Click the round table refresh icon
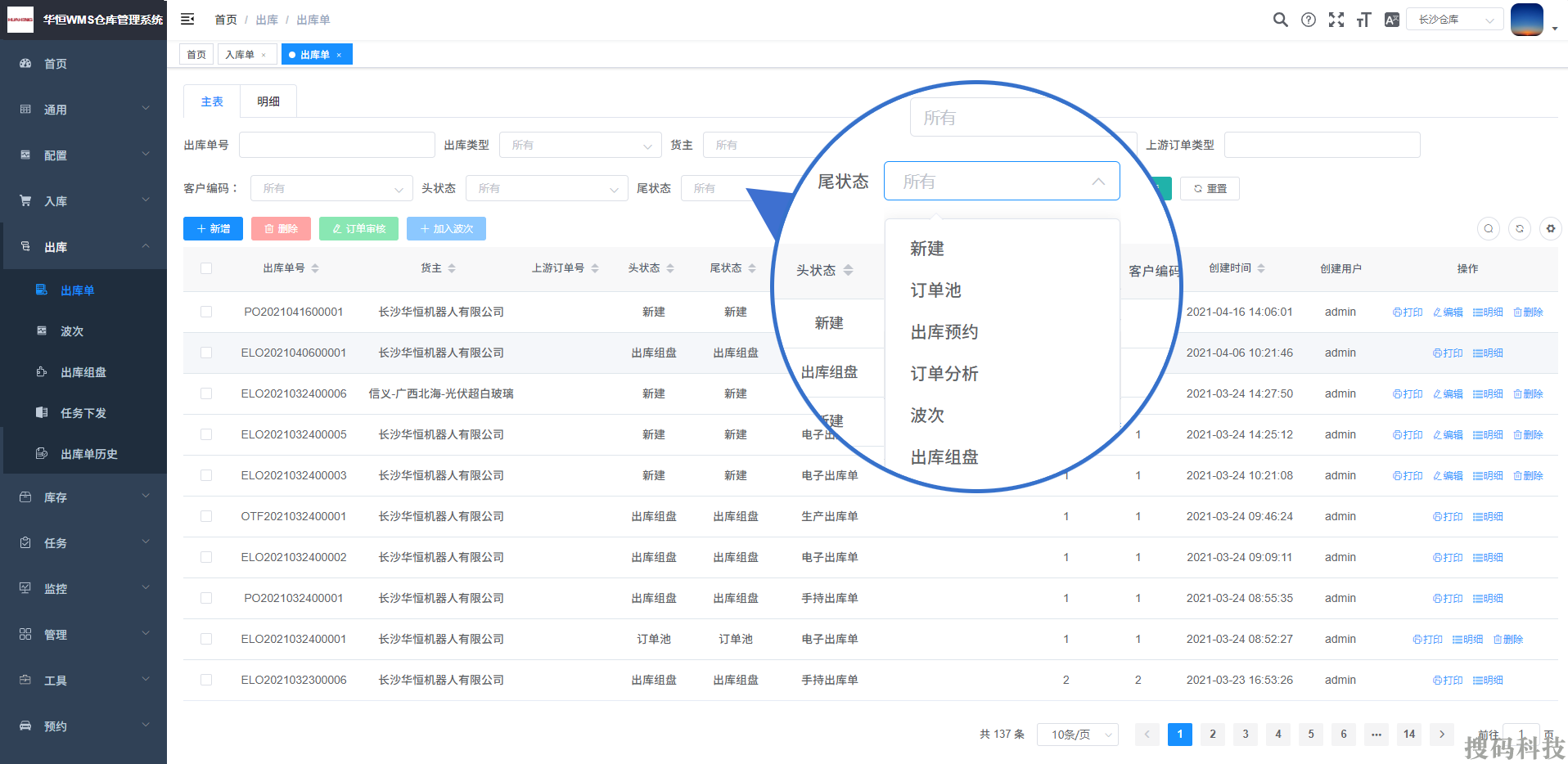The height and width of the screenshot is (764, 1568). tap(1520, 228)
